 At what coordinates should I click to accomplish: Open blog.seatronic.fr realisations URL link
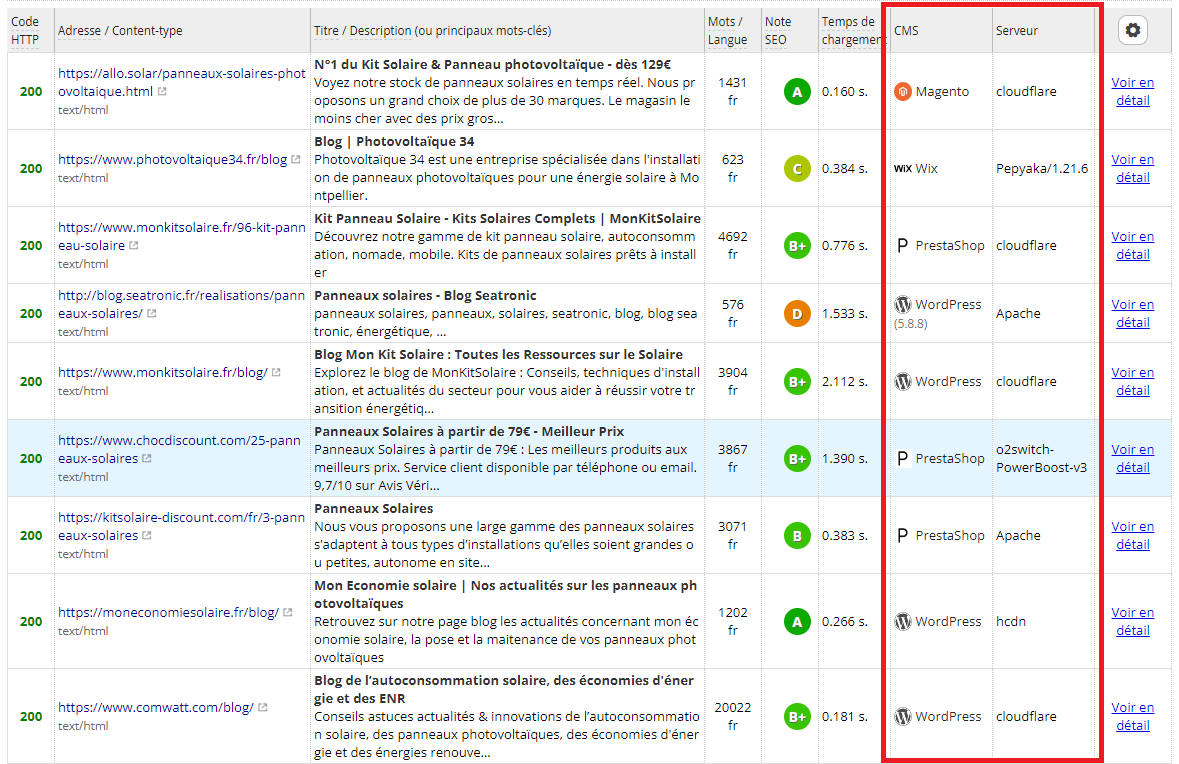click(x=181, y=305)
